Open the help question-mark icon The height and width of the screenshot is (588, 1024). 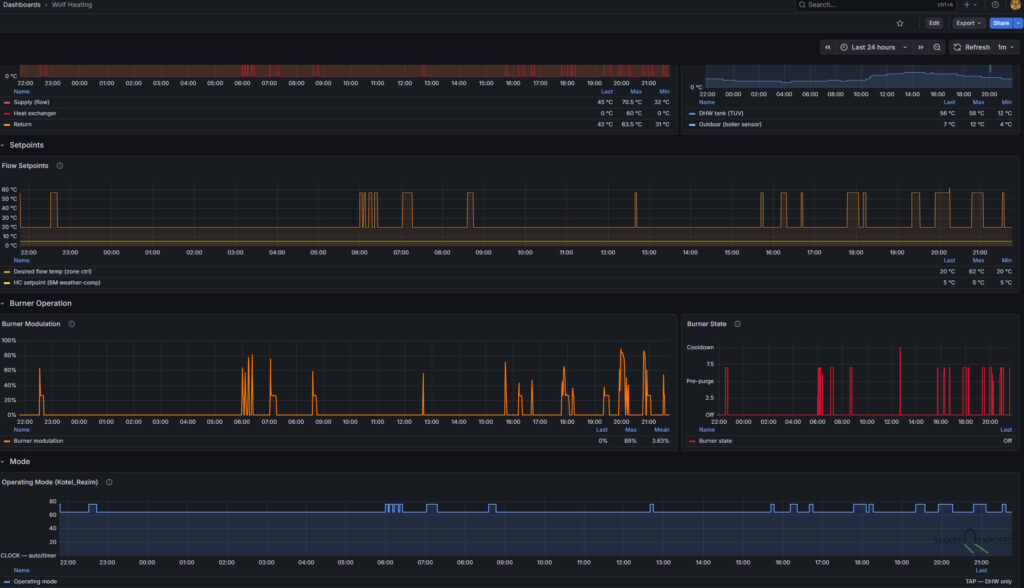click(x=995, y=5)
